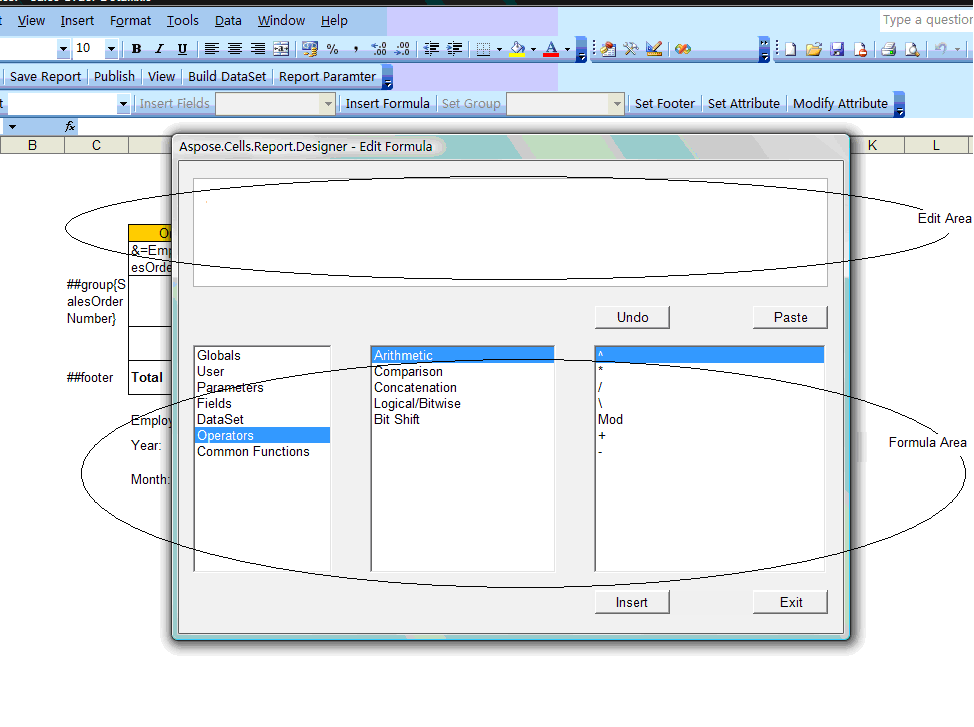Screen dimensions: 974x727
Task: Click the Undo arrow in the toolbar
Action: point(940,49)
